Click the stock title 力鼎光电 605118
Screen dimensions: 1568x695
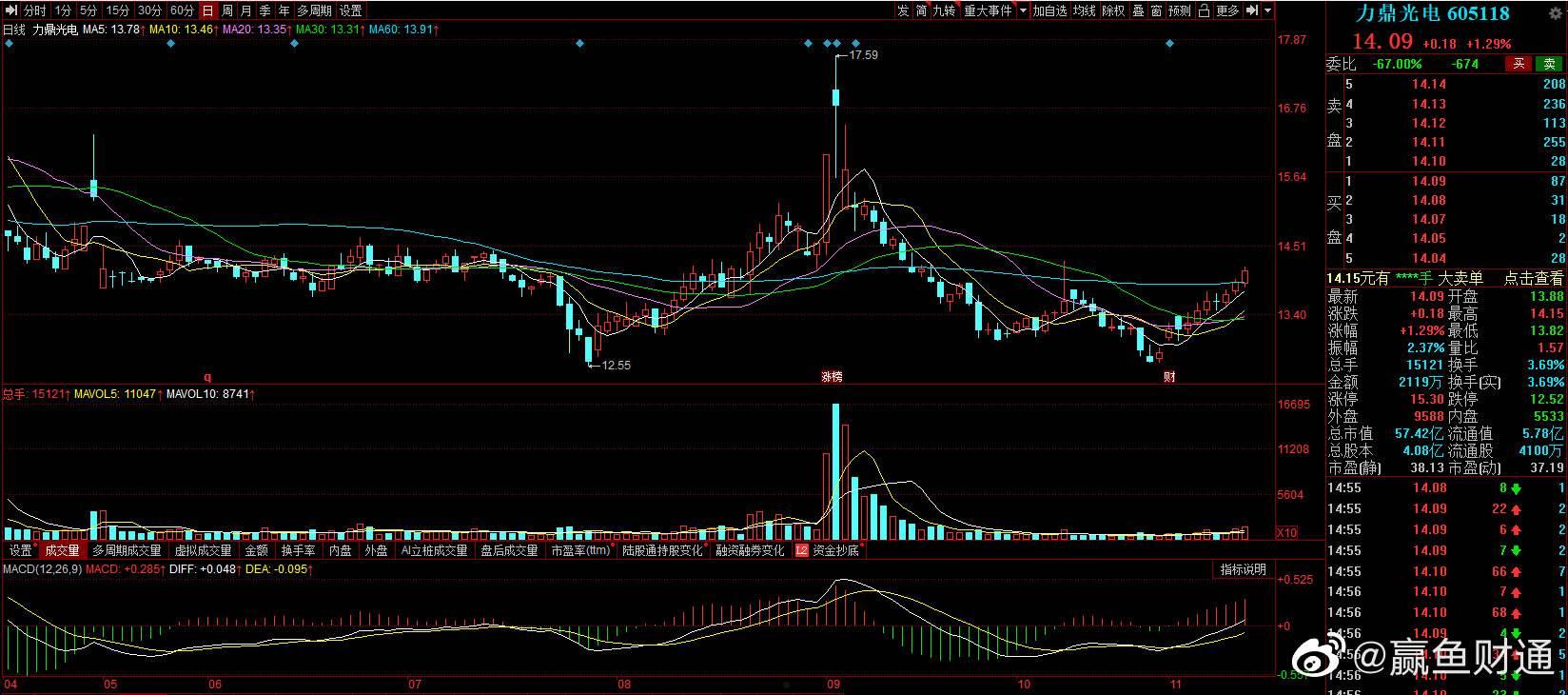[x=1432, y=13]
